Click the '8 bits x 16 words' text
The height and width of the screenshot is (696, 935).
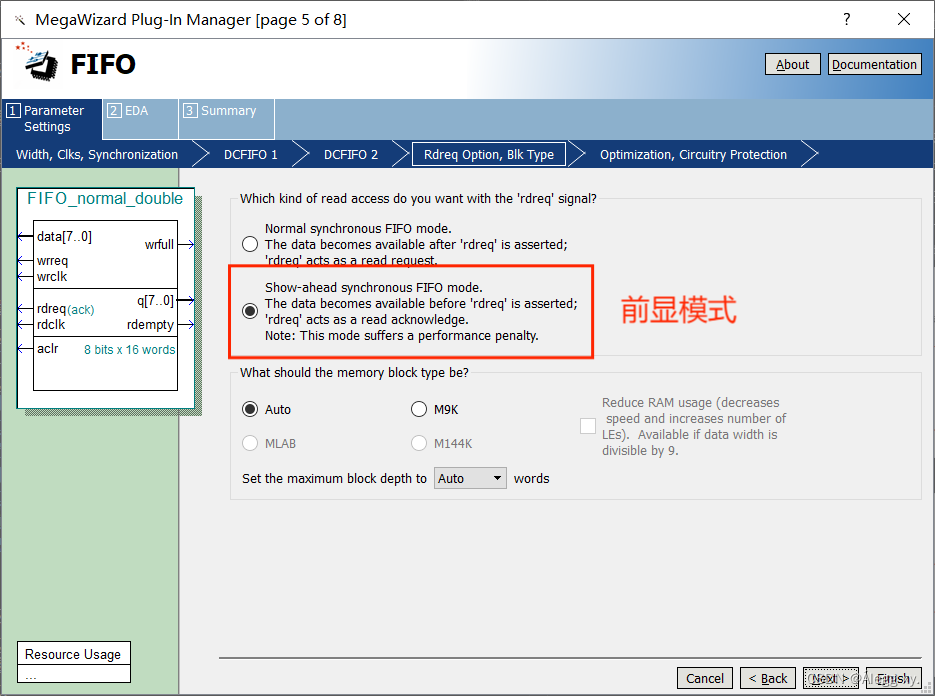click(129, 349)
